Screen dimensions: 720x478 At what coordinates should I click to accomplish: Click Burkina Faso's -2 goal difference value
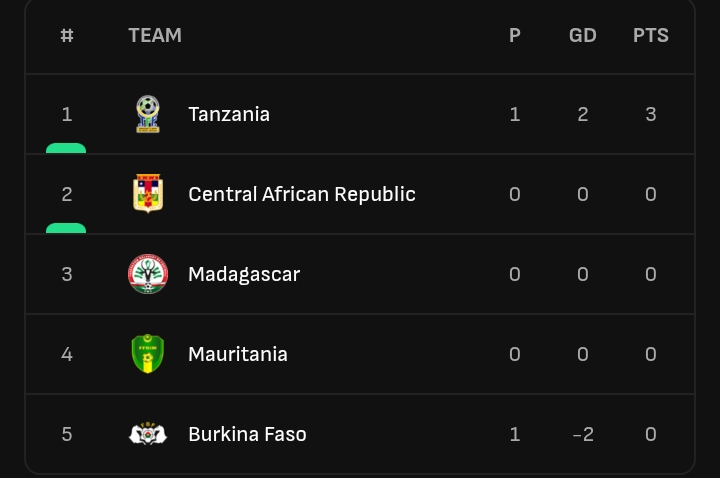pos(583,434)
